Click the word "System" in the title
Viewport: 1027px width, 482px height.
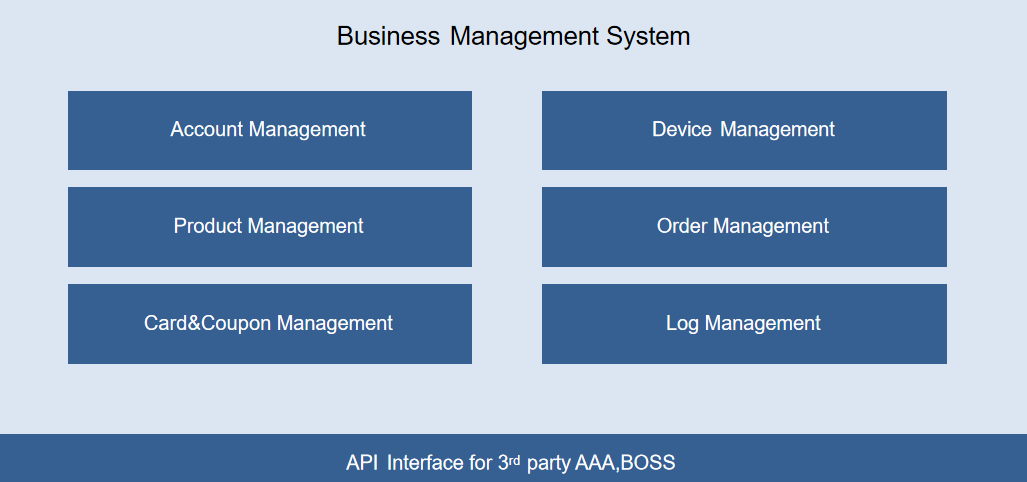[648, 37]
